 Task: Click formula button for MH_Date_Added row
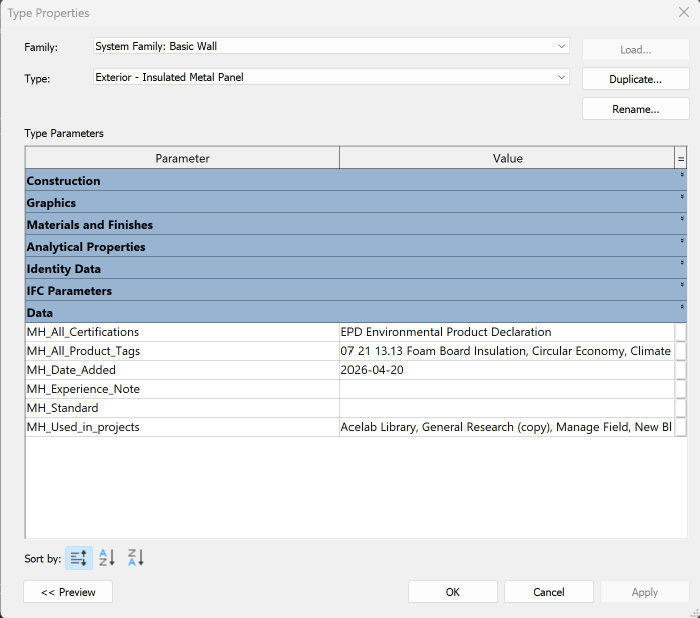(680, 370)
